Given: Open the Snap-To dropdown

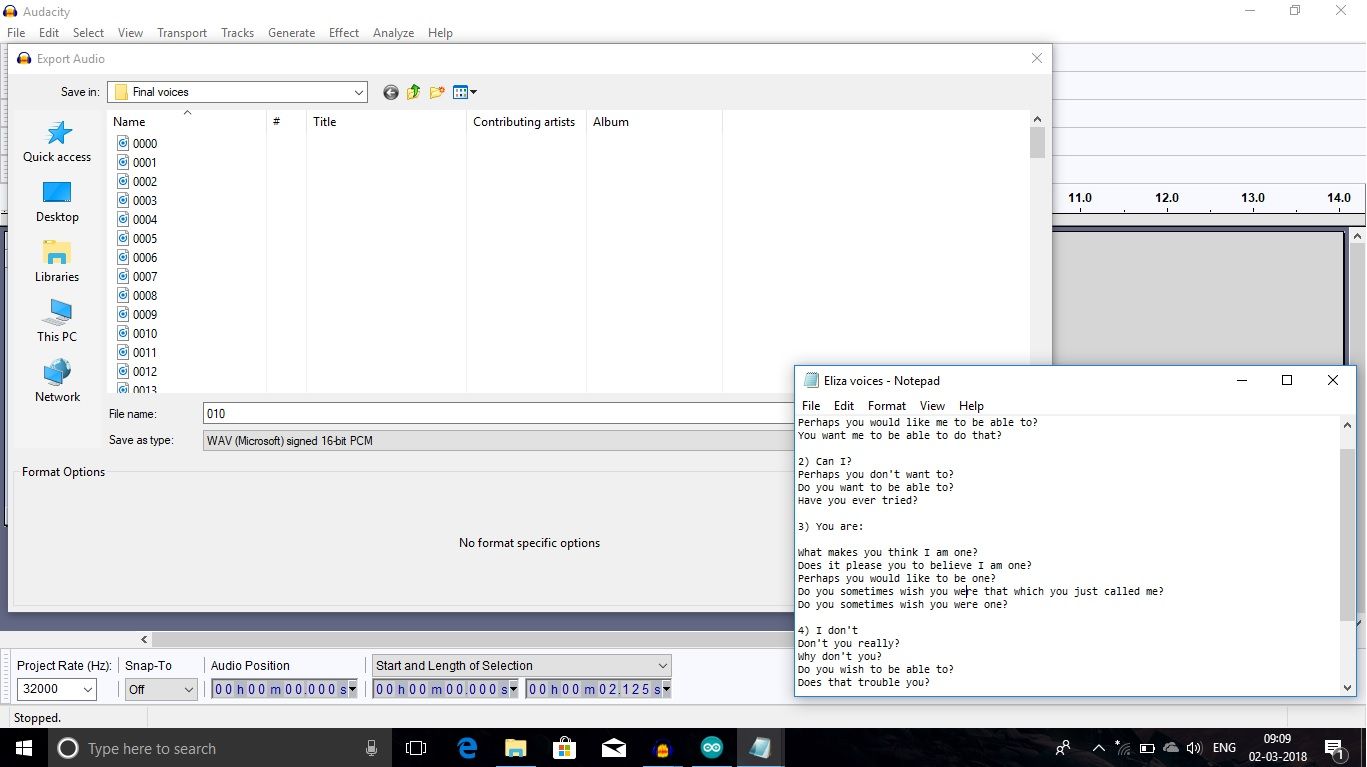Looking at the screenshot, I should click(x=160, y=688).
